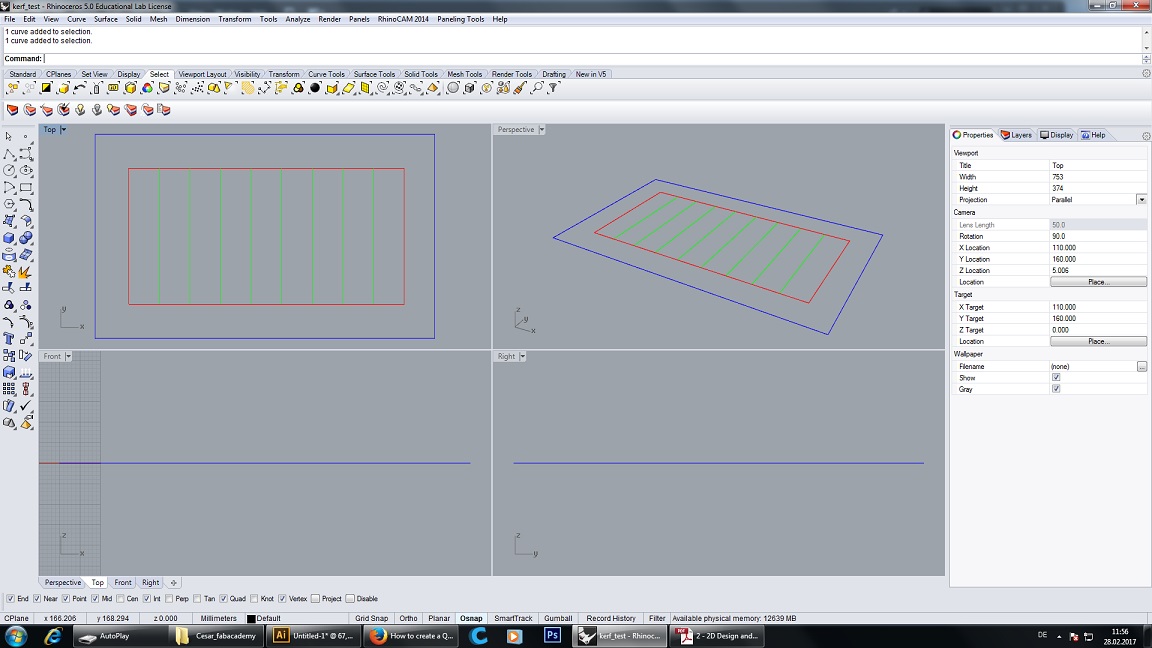Toggle Gumball in the status bar
Viewport: 1152px width, 648px height.
click(x=558, y=619)
